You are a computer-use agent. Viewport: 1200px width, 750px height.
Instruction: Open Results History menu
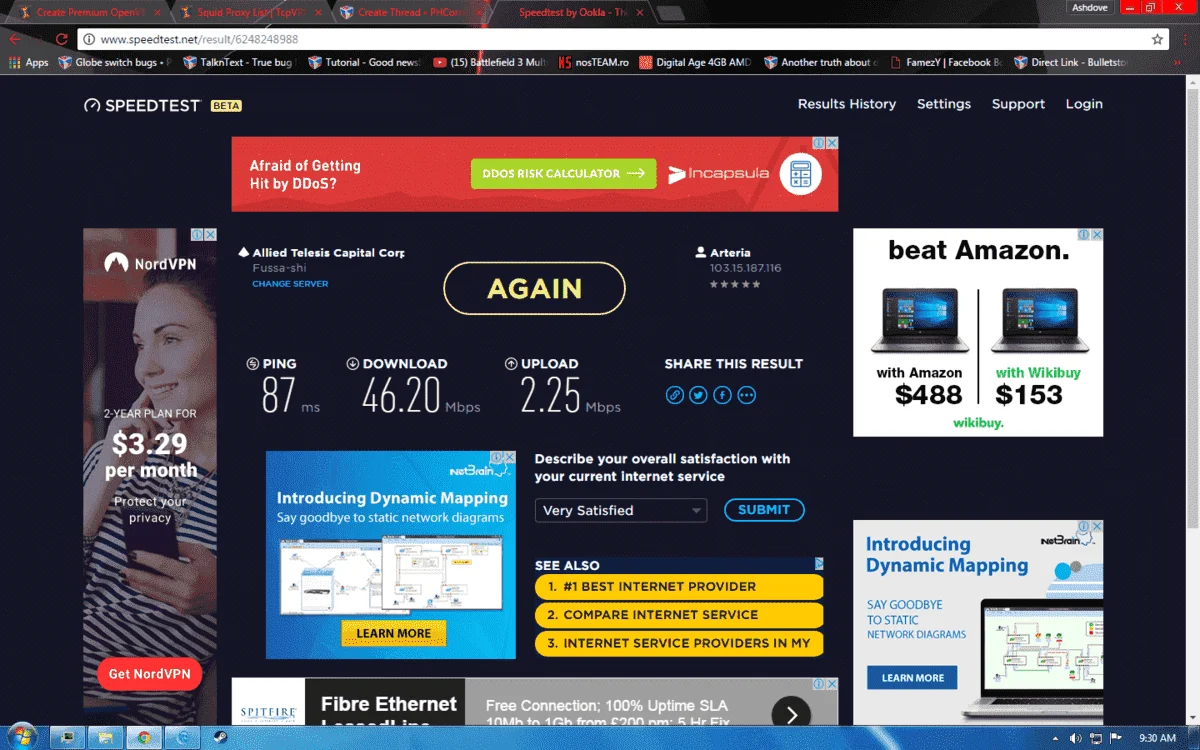[x=847, y=104]
